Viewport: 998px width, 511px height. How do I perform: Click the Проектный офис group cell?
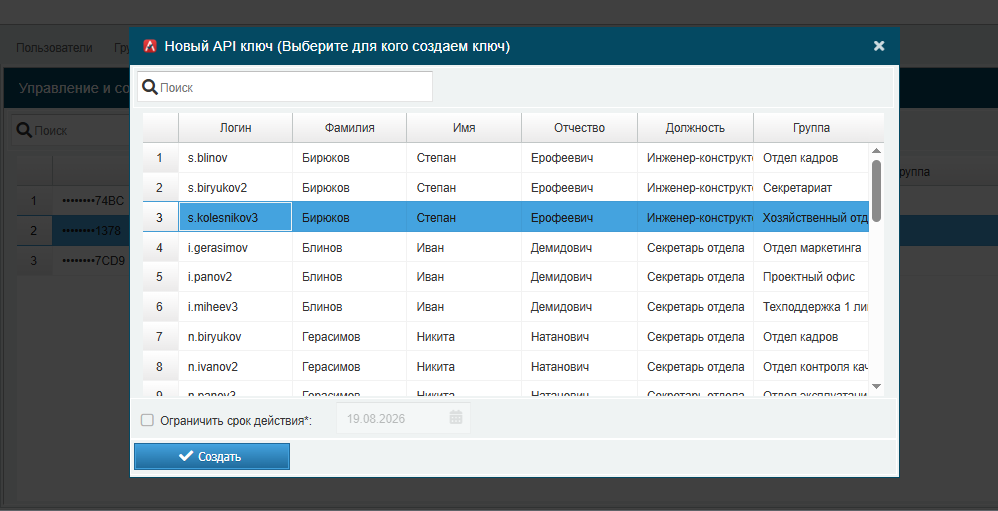[812, 277]
